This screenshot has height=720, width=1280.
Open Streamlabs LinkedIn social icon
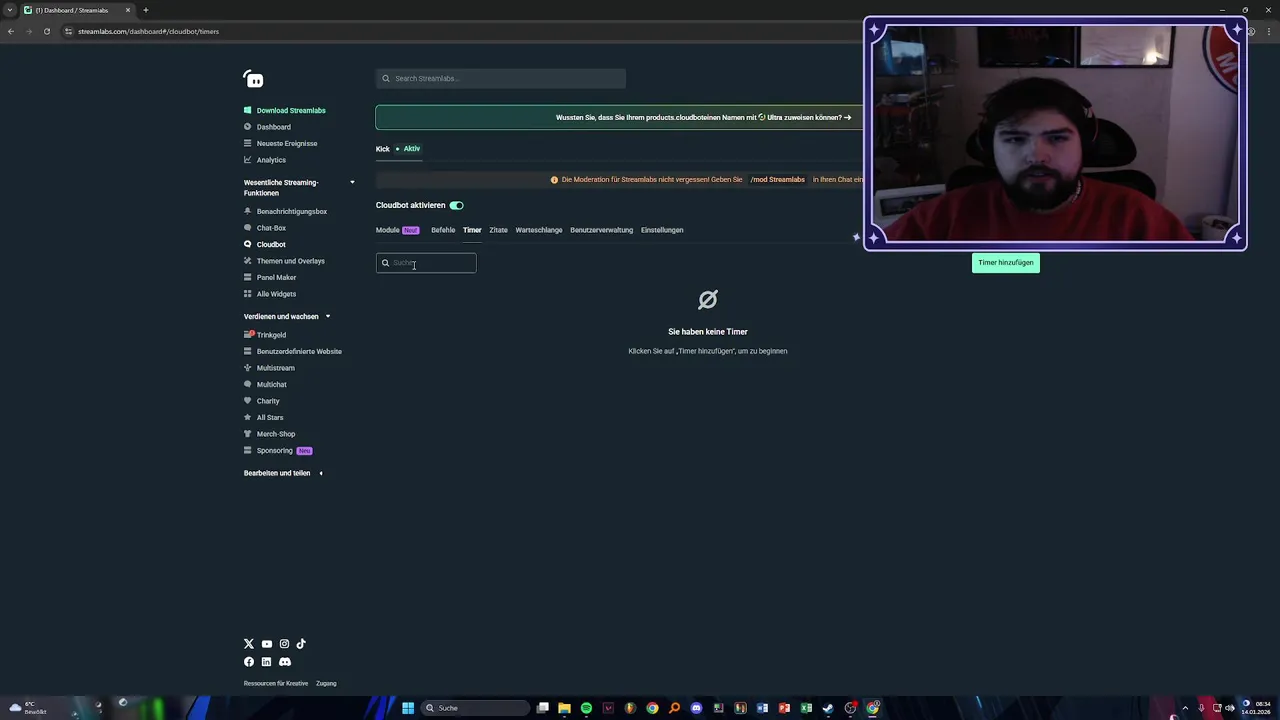click(266, 662)
